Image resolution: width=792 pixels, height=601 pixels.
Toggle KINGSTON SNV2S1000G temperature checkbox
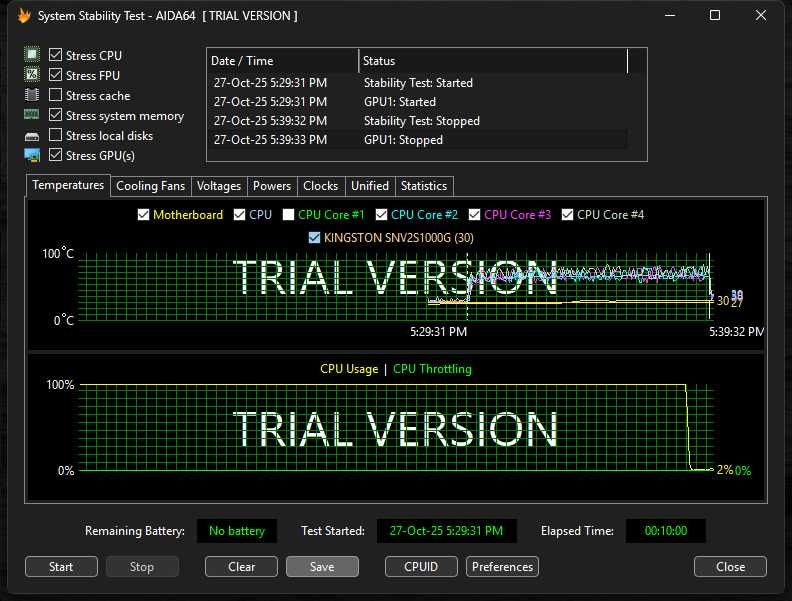click(314, 237)
